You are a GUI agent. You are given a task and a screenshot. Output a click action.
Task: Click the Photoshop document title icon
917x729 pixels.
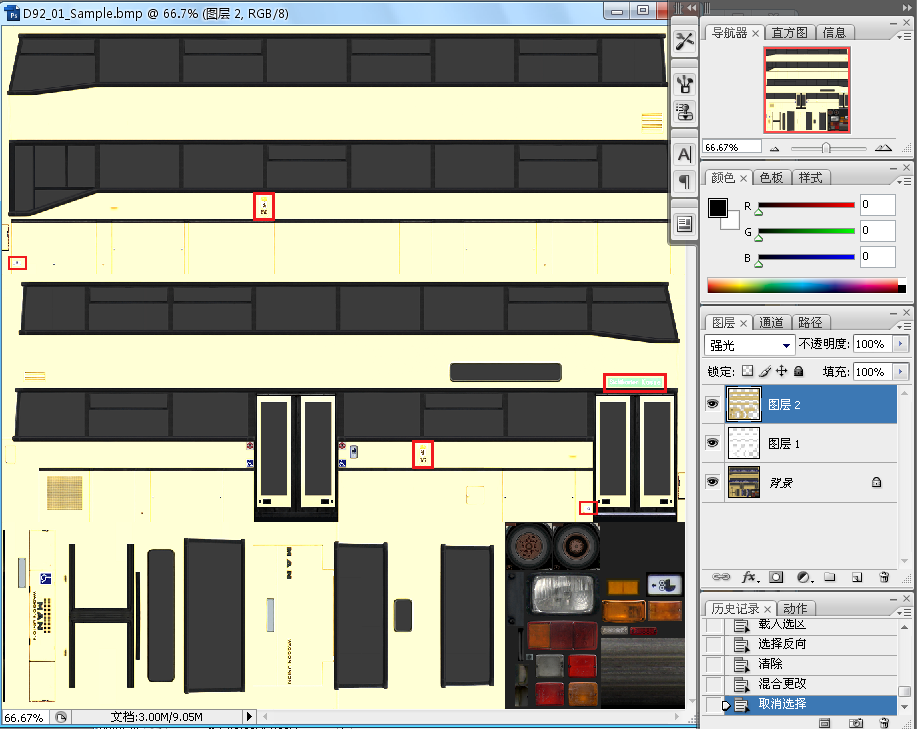click(x=12, y=13)
